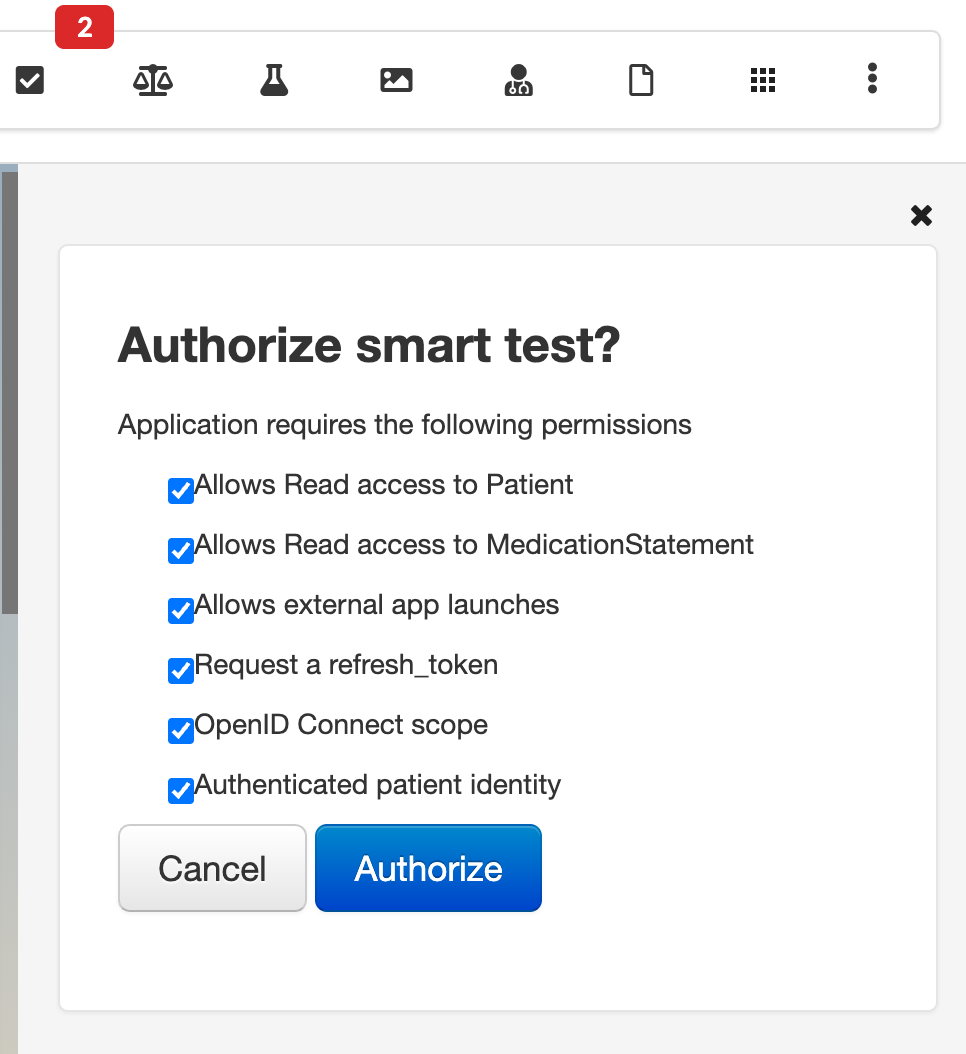Uncheck Allows Read access to Patient
The height and width of the screenshot is (1054, 966).
click(180, 490)
